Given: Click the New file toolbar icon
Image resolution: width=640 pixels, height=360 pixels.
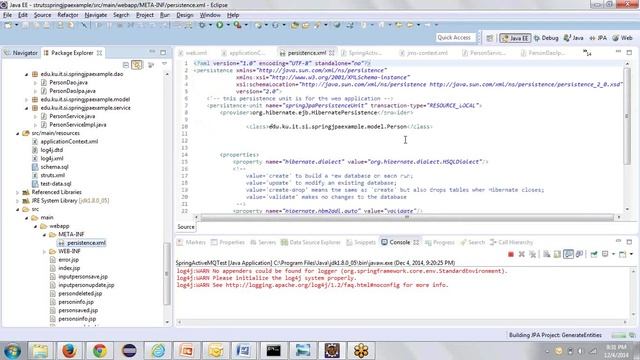Looking at the screenshot, I should pos(8,25).
